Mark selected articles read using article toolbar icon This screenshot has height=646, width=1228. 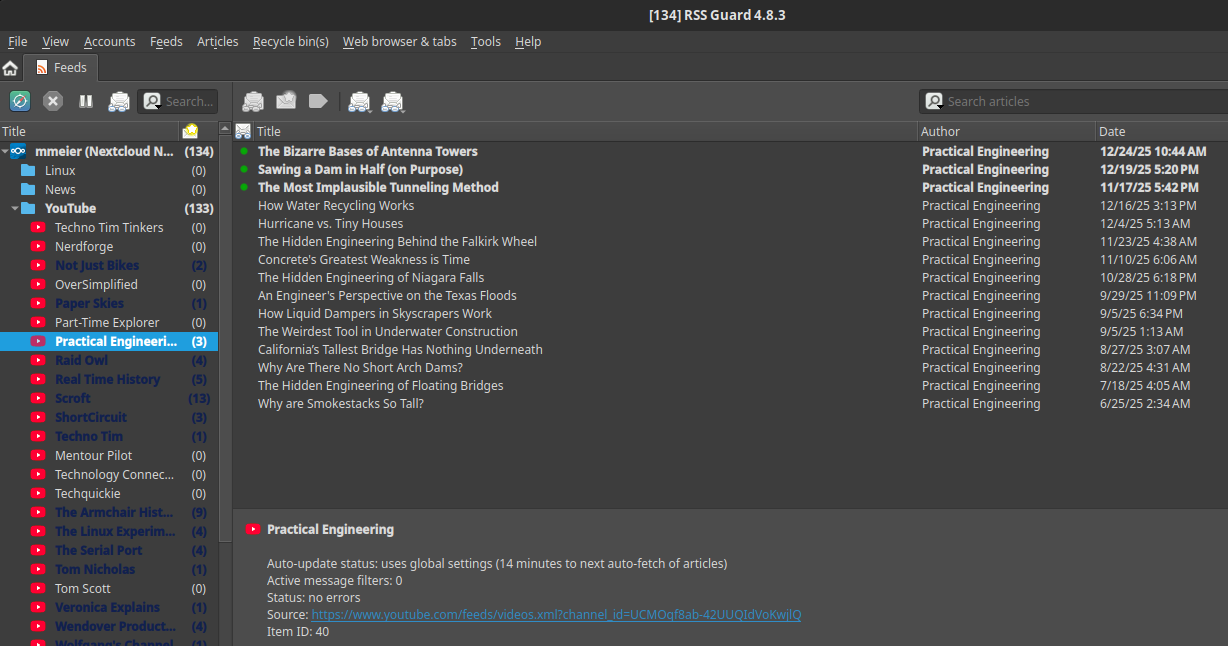tap(253, 101)
